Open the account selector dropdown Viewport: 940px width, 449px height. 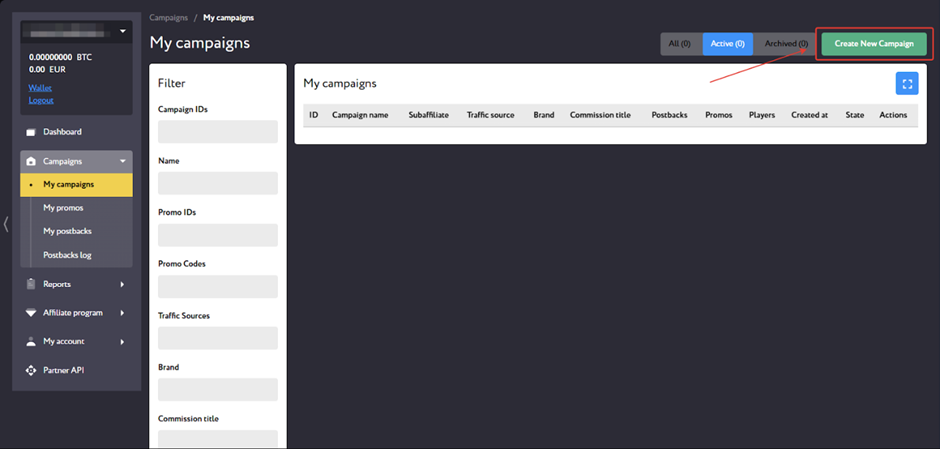pyautogui.click(x=122, y=32)
